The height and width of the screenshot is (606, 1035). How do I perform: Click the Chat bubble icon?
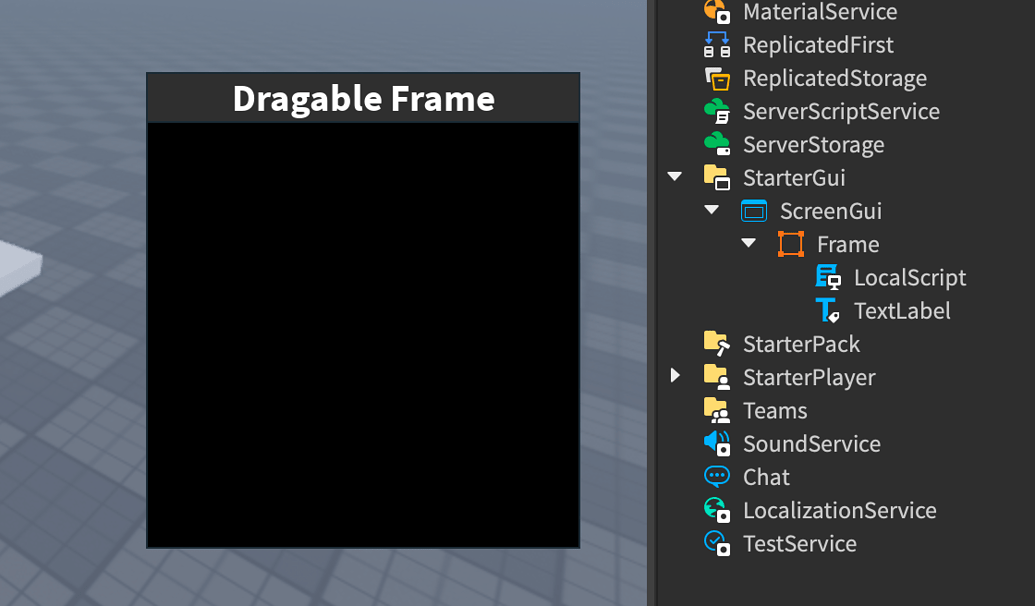[x=717, y=476]
